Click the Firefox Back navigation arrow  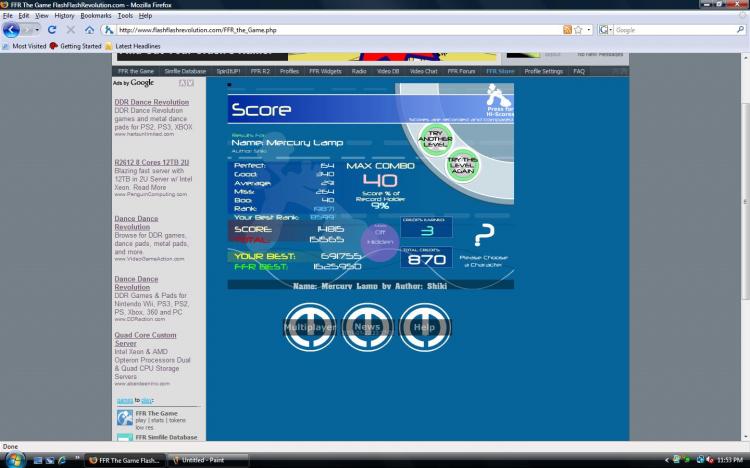coord(11,30)
